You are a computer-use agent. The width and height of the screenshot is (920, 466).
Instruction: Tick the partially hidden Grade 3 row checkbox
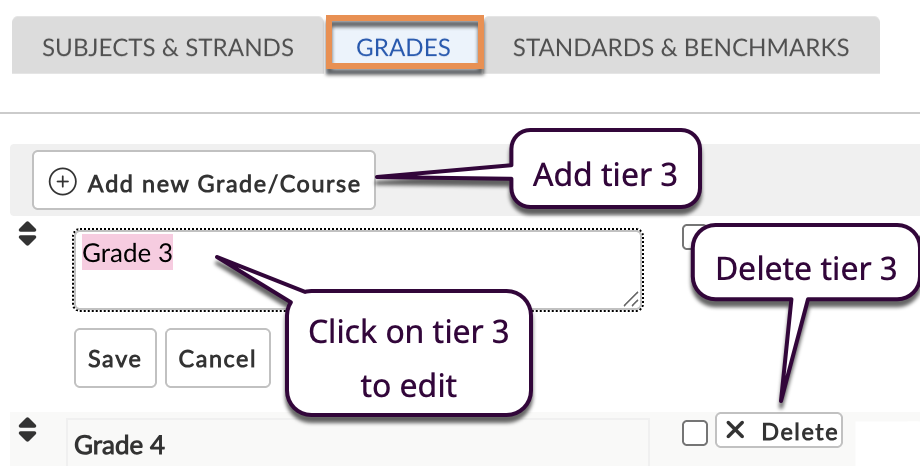point(689,237)
